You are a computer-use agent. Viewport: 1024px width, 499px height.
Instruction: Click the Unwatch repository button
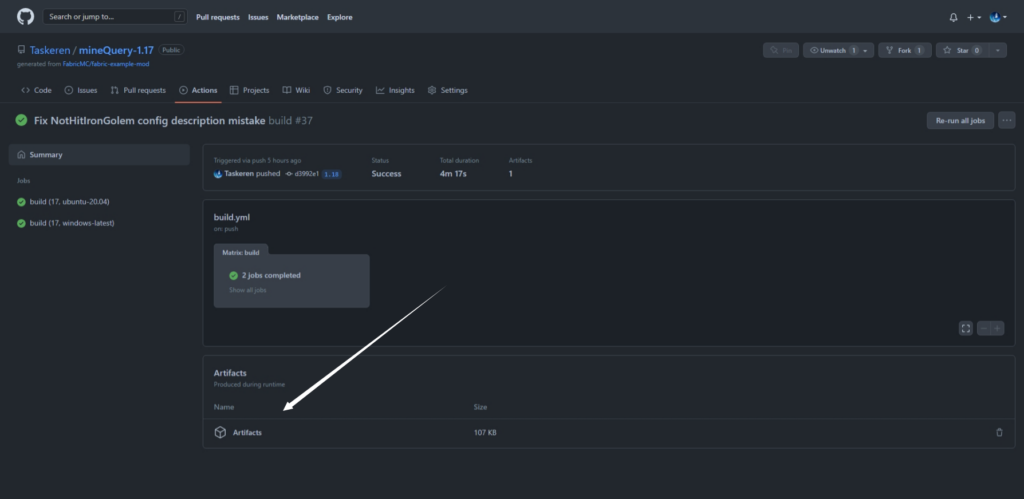(834, 50)
